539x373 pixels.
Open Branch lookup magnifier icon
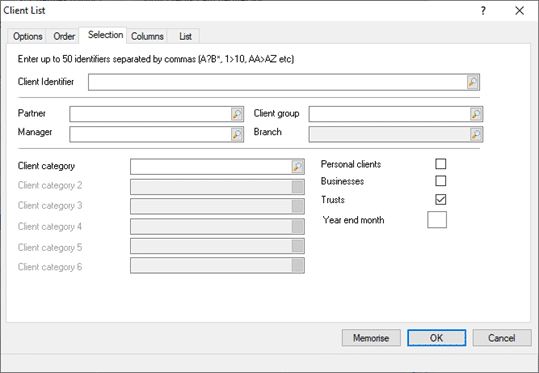click(x=476, y=134)
